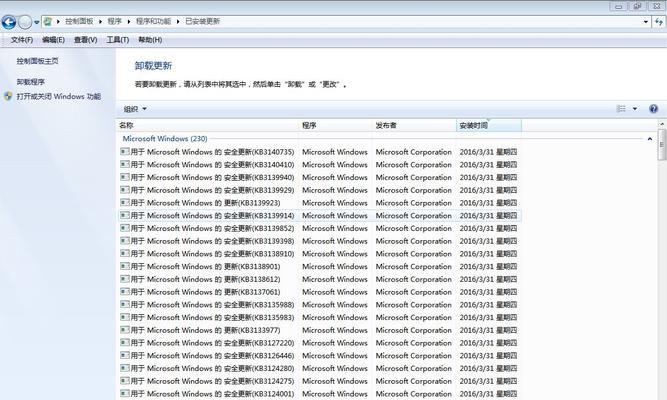Screen dimensions: 667x400
Task: Click 程序 in the address breadcrumb
Action: [x=114, y=21]
